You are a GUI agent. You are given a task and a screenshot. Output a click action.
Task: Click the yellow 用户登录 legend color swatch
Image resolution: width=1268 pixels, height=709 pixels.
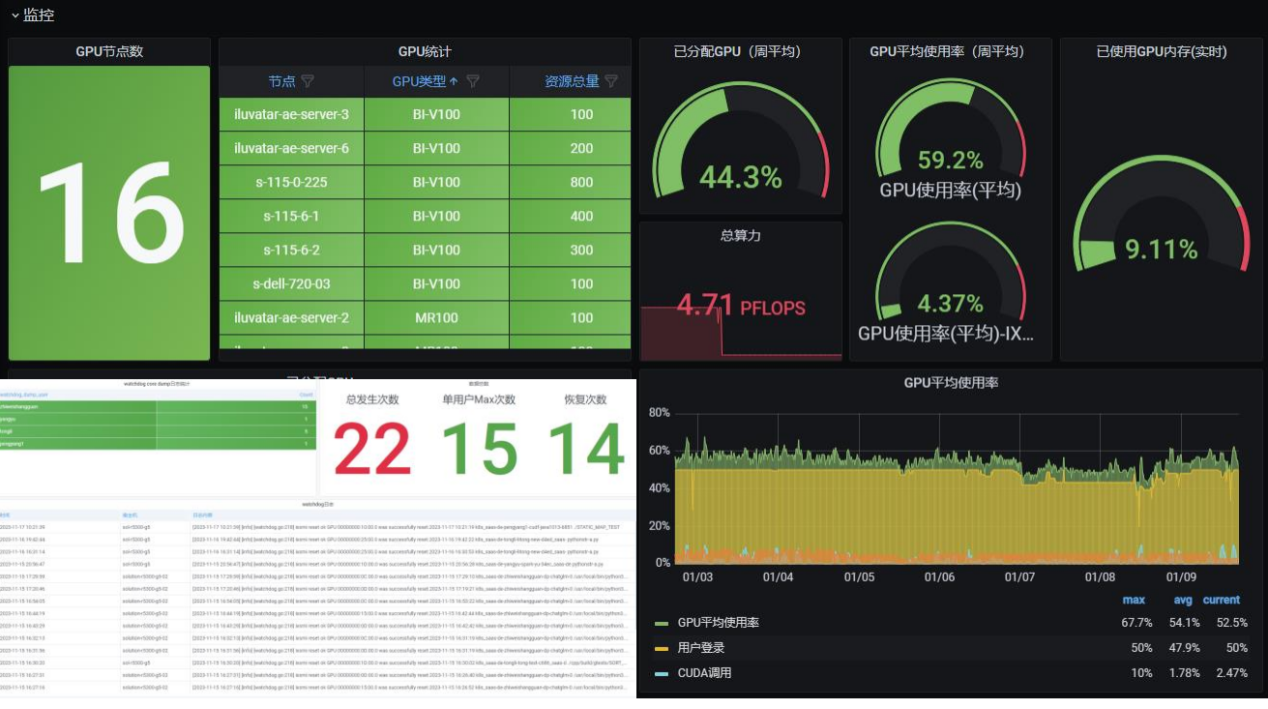click(661, 648)
